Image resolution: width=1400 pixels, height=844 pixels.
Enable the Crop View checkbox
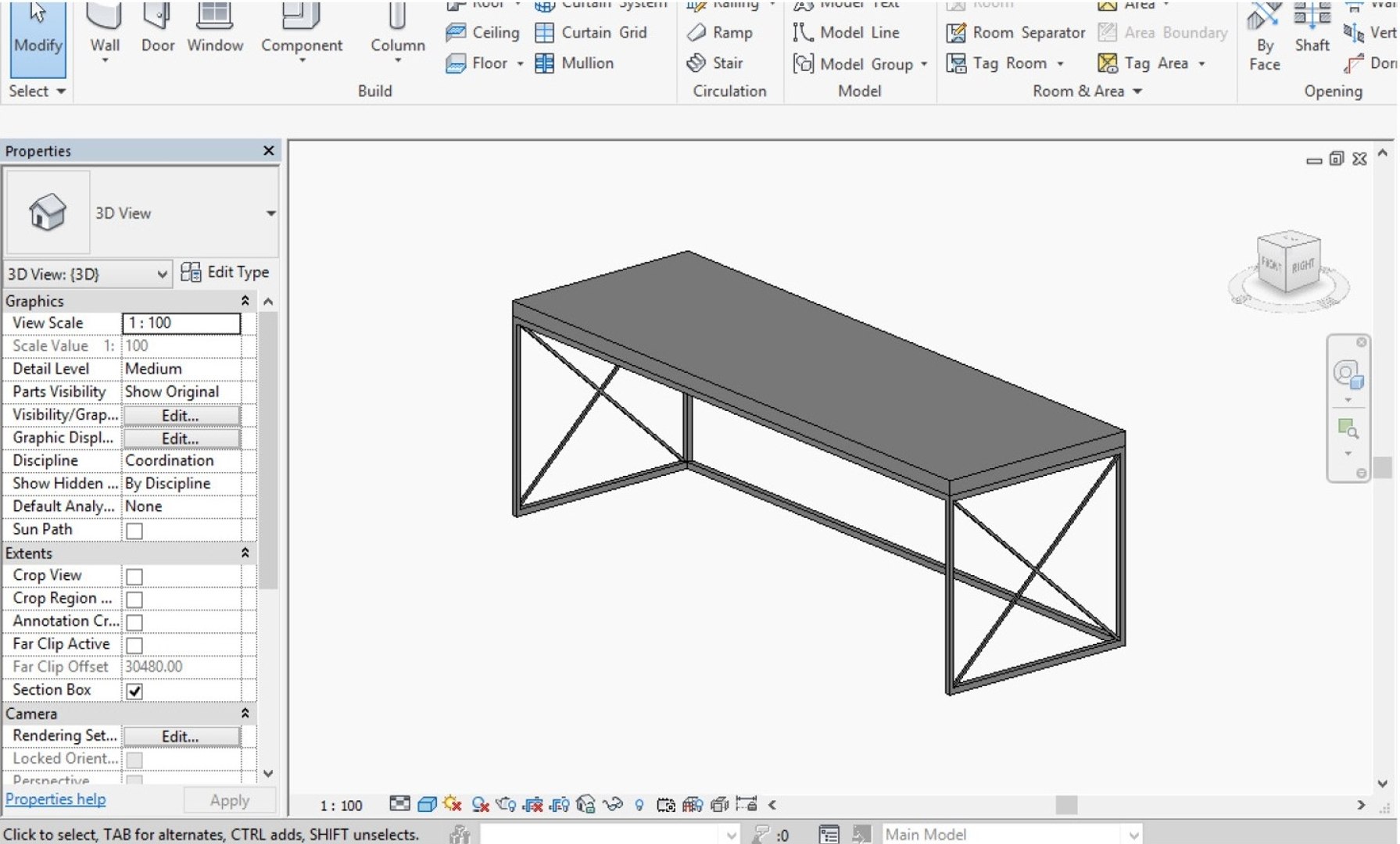click(134, 577)
